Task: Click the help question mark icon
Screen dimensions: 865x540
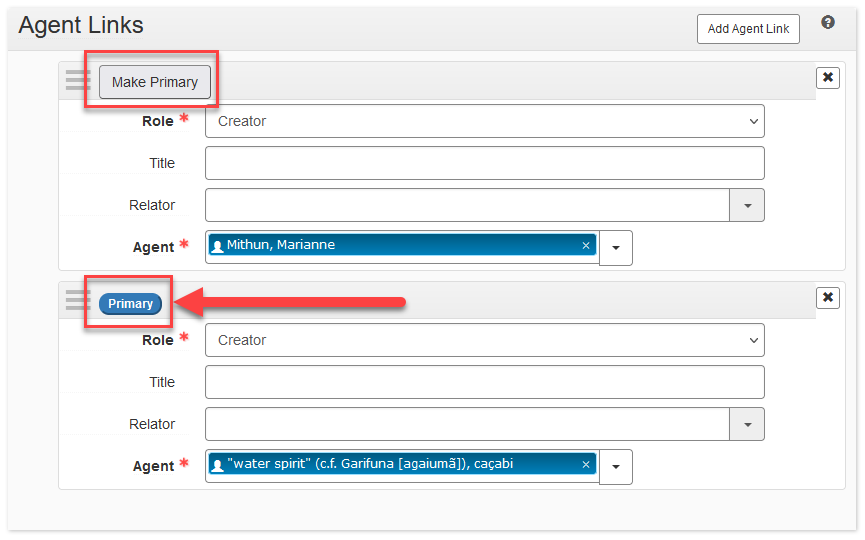Action: (x=828, y=23)
